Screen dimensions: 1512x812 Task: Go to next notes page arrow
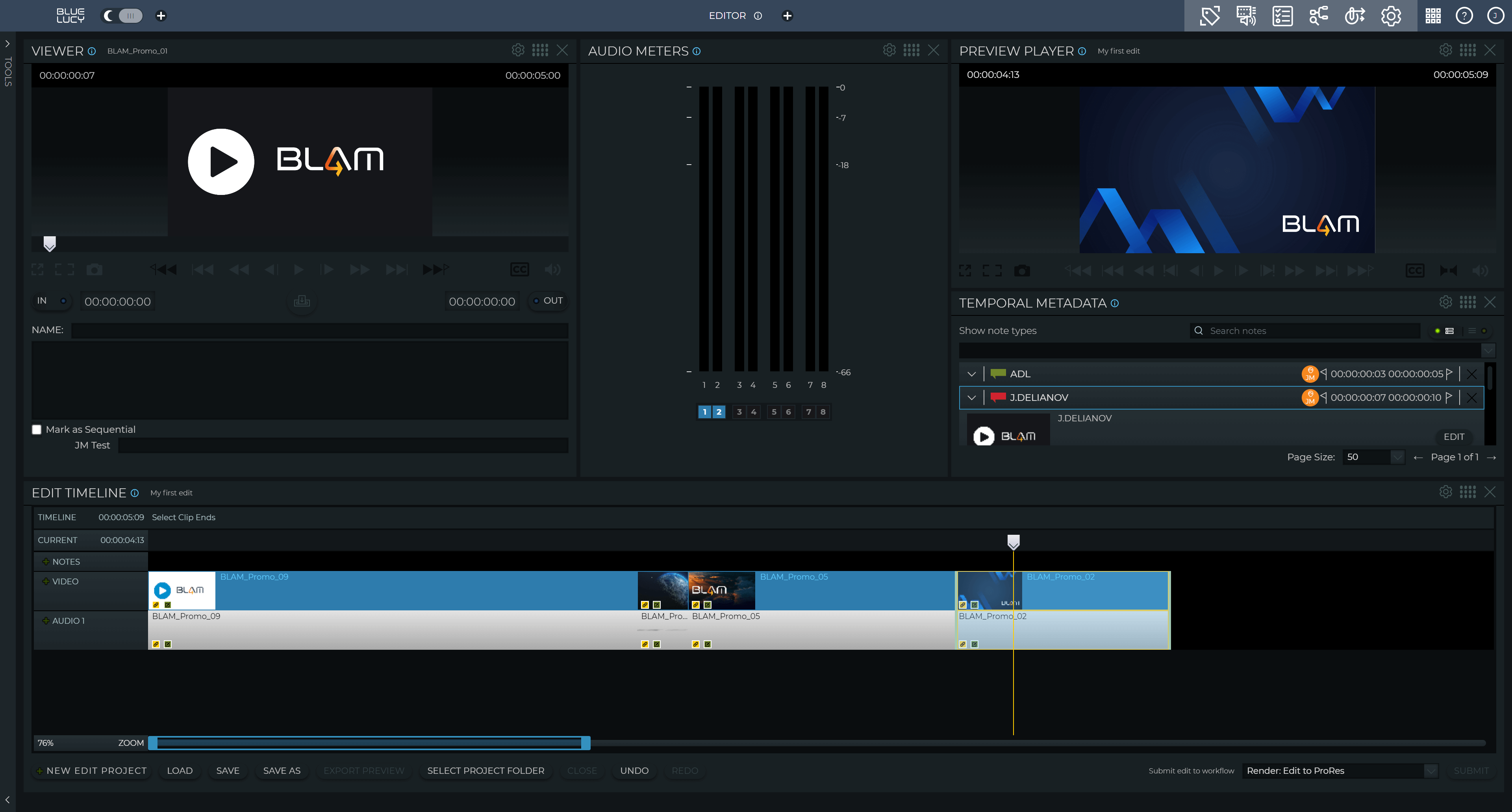1492,457
